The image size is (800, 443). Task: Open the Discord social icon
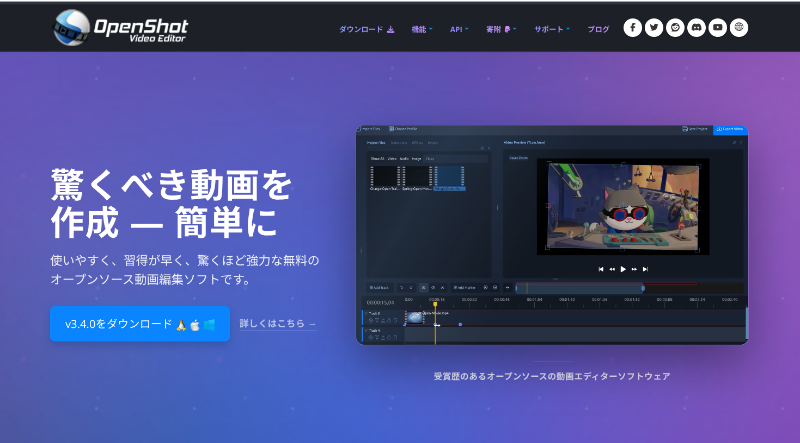tap(696, 28)
